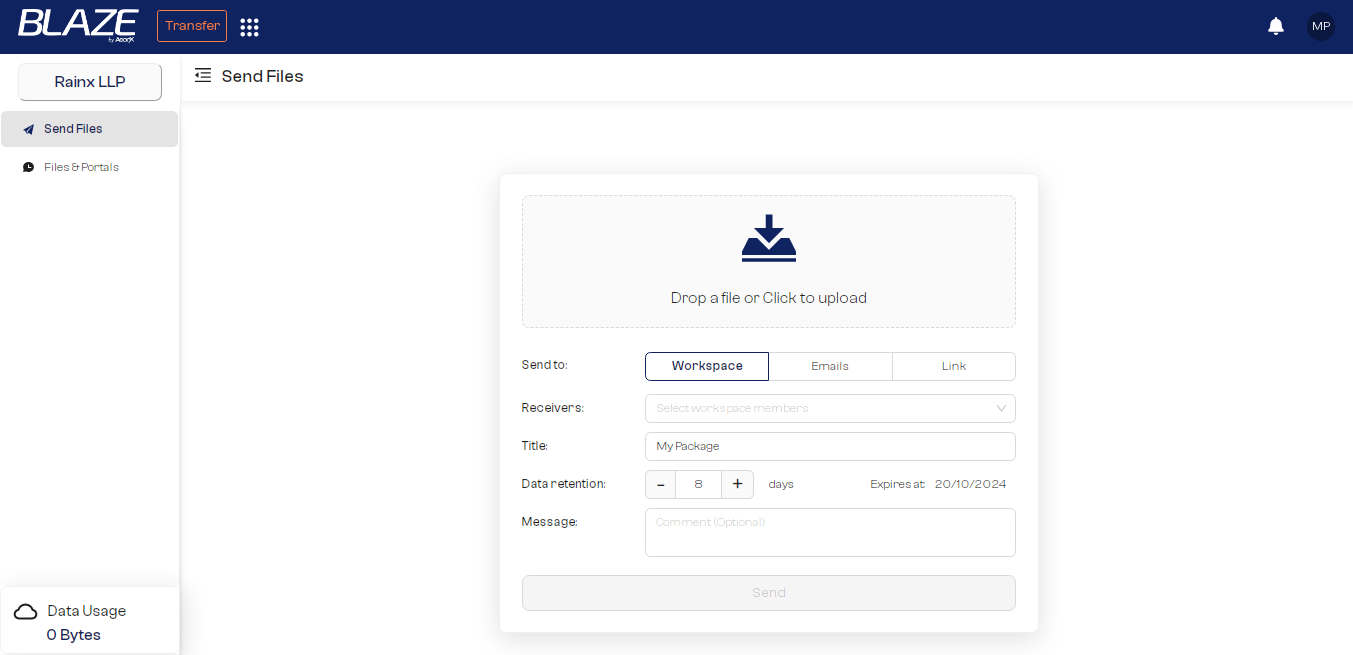Click the Title field containing My Package
1353x655 pixels.
830,446
